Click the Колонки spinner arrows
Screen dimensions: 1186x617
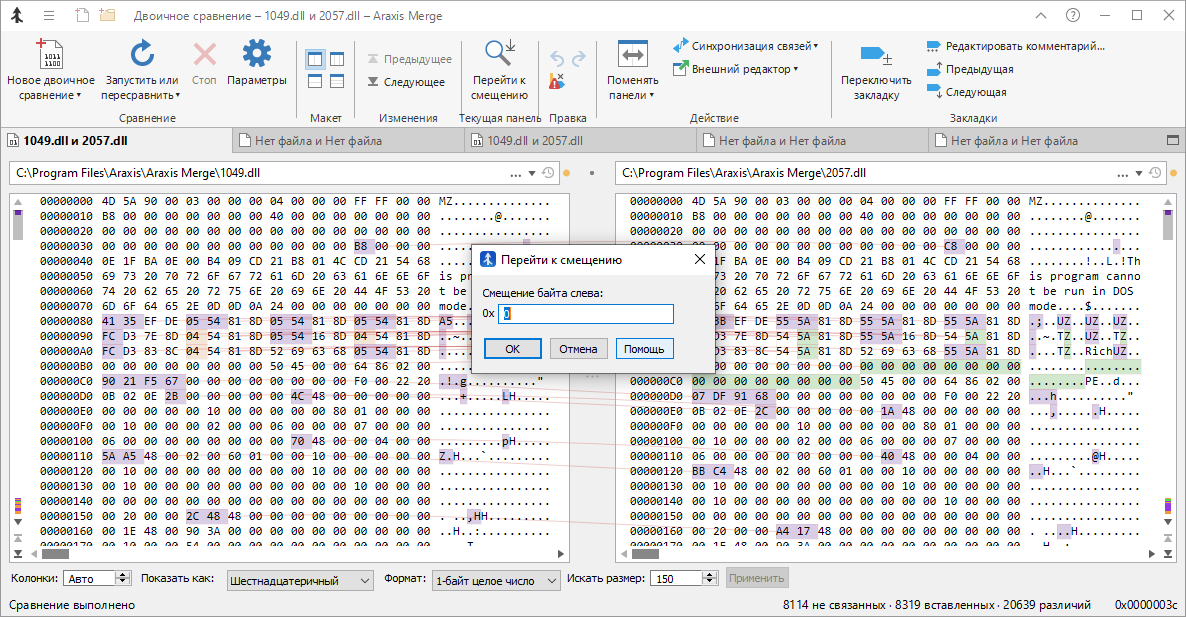pos(123,578)
